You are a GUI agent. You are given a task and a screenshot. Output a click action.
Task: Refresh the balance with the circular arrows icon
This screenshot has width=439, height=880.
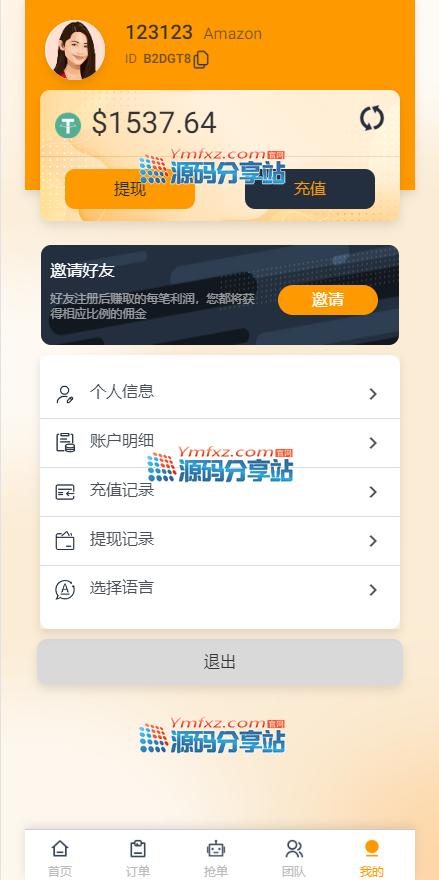(372, 118)
